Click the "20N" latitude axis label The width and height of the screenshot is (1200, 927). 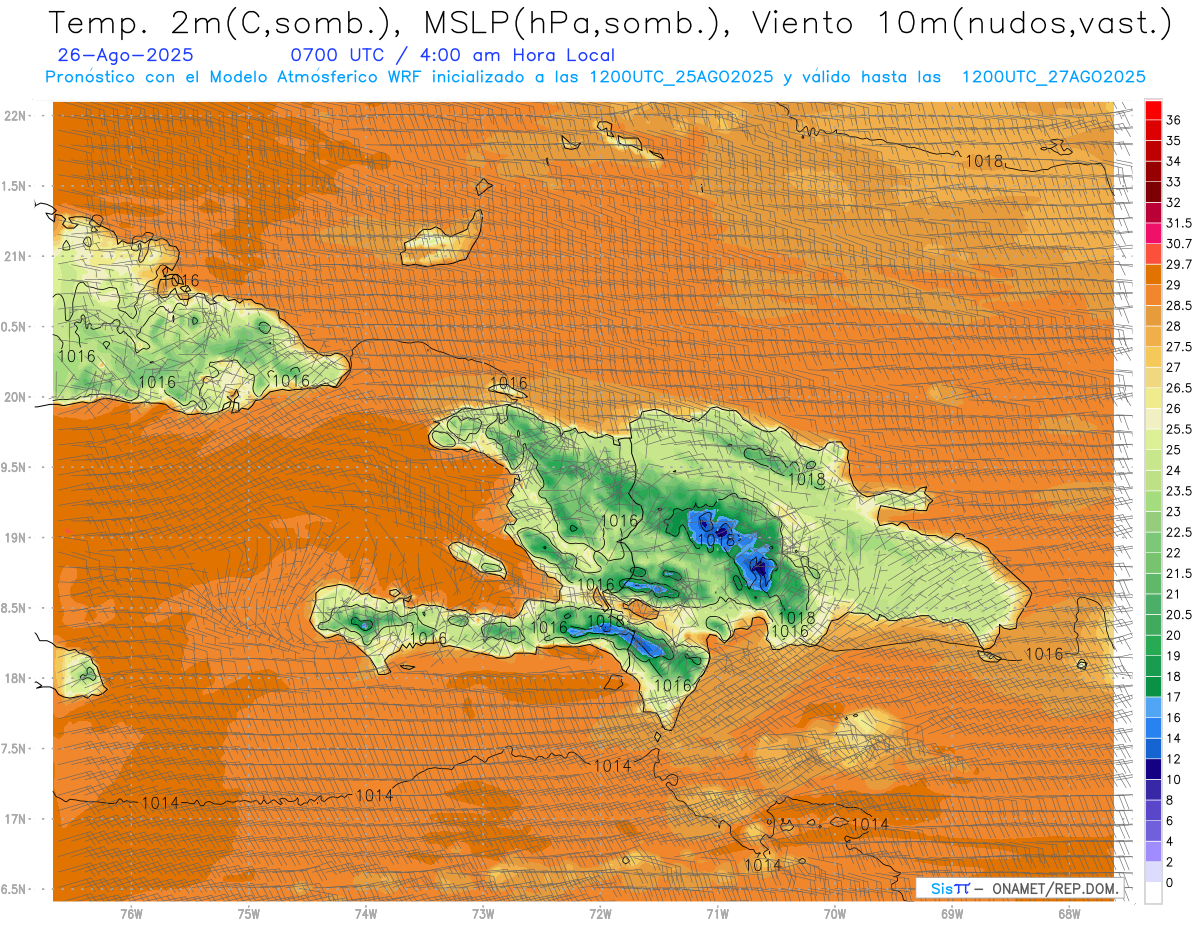pos(15,397)
